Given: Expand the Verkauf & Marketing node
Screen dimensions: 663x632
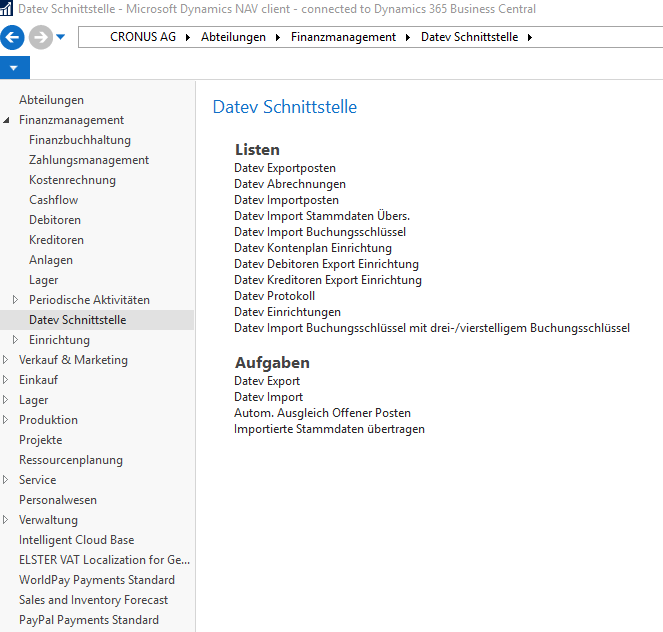Looking at the screenshot, I should point(6,360).
